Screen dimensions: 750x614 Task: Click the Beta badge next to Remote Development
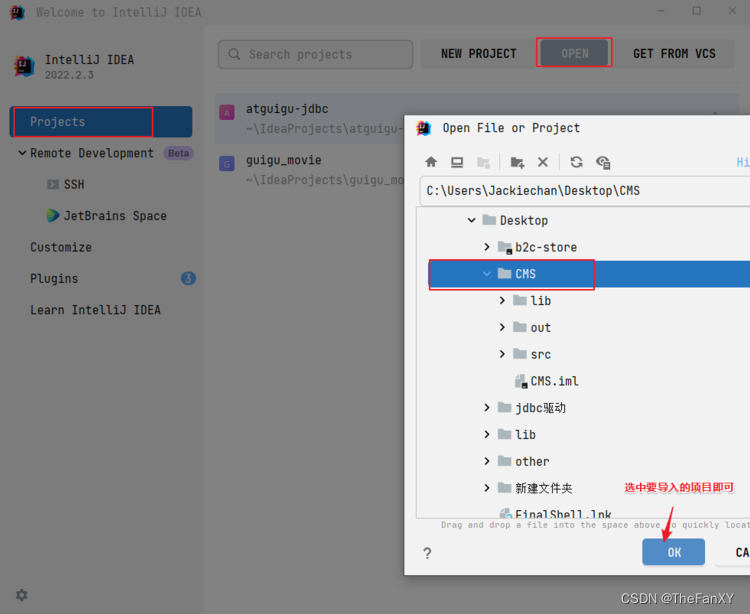coord(178,153)
